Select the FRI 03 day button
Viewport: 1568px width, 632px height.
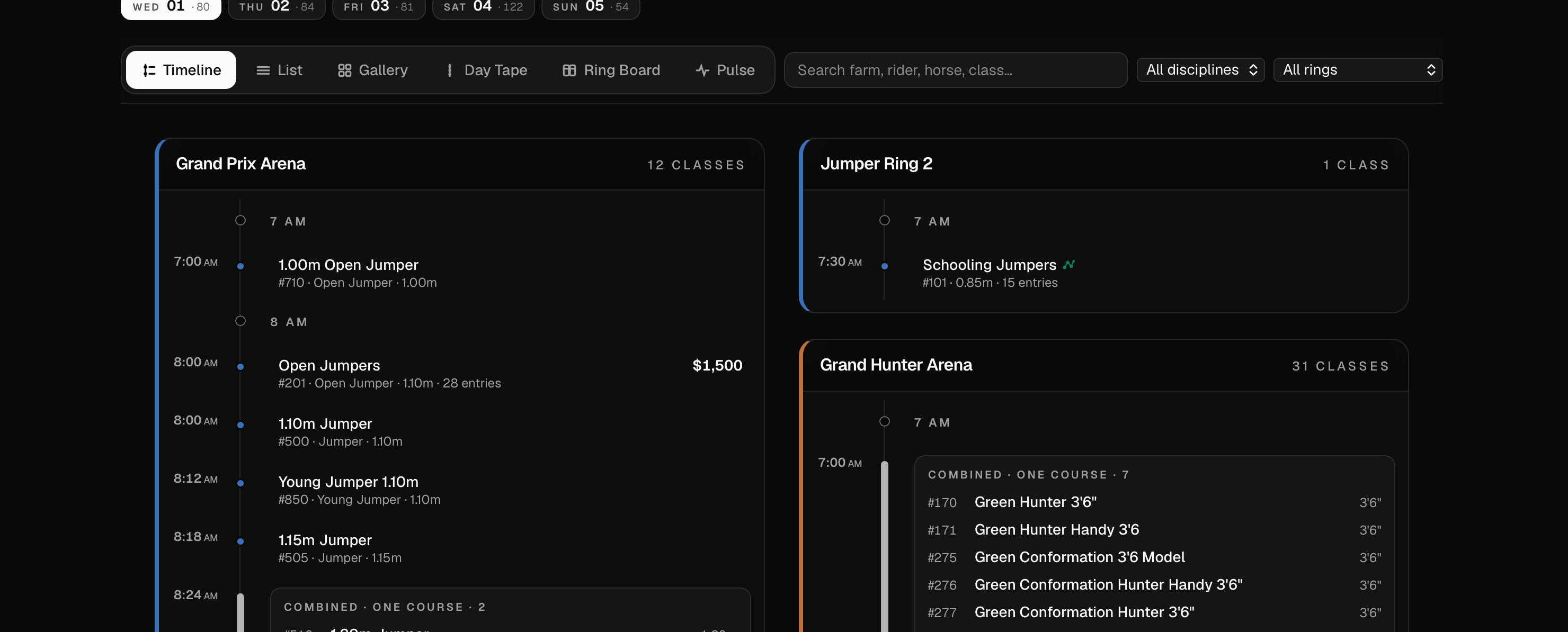coord(379,7)
